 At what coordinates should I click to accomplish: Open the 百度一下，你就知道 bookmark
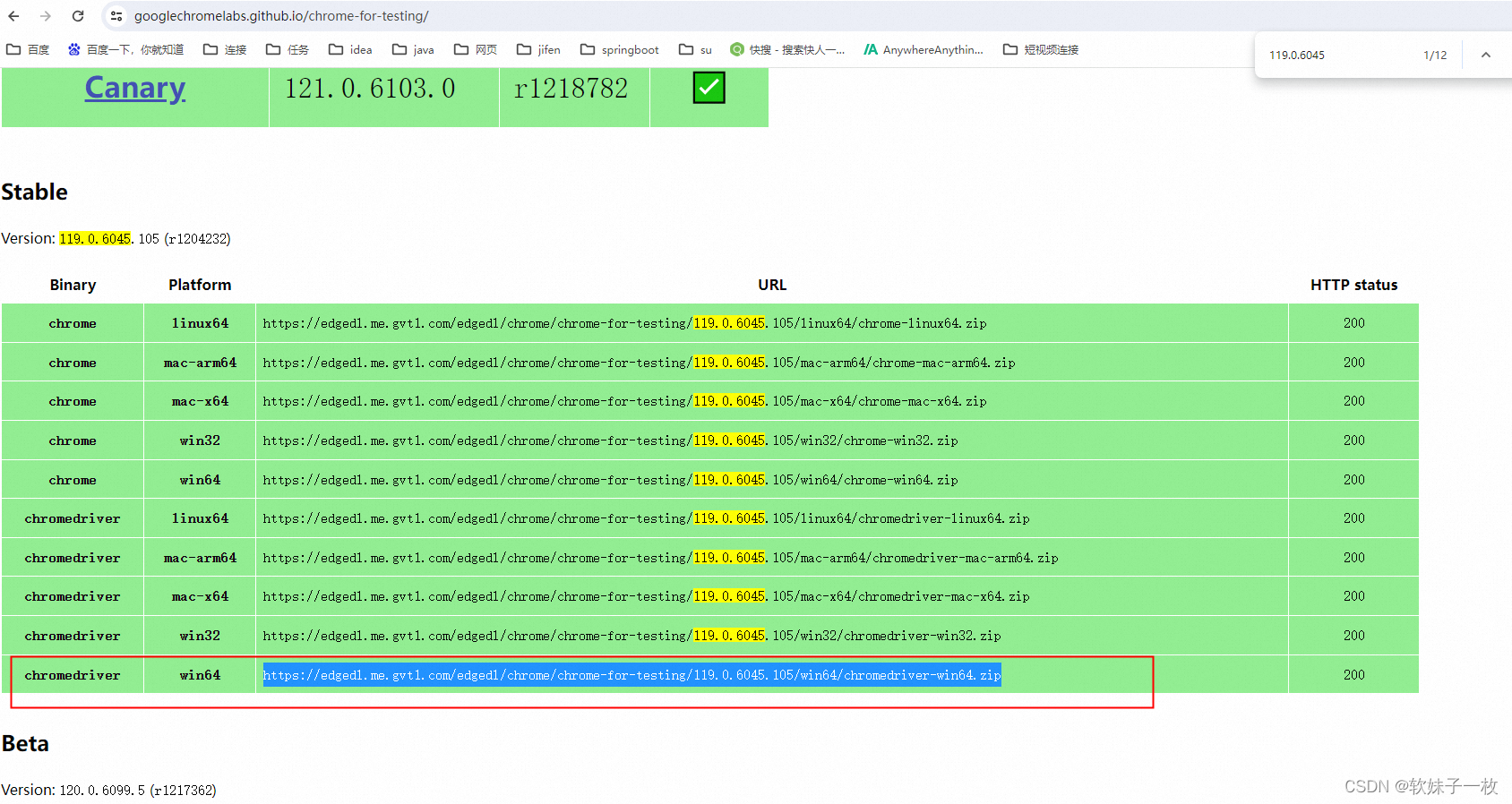[125, 50]
